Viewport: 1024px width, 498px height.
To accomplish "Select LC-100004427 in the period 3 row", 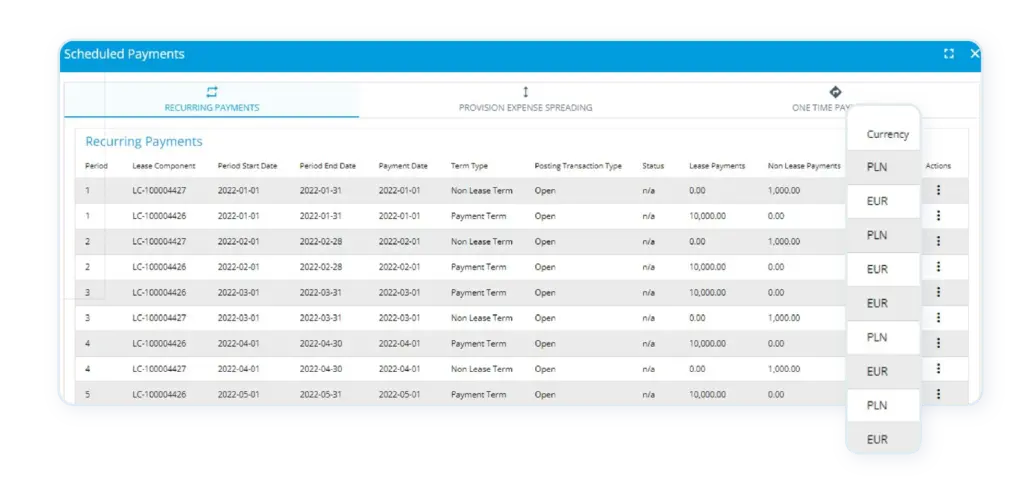I will 159,318.
